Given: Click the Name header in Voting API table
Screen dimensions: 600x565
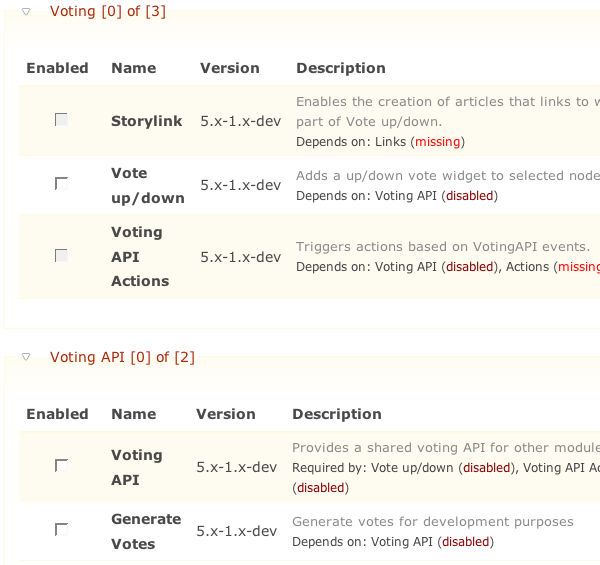Looking at the screenshot, I should pos(133,414).
